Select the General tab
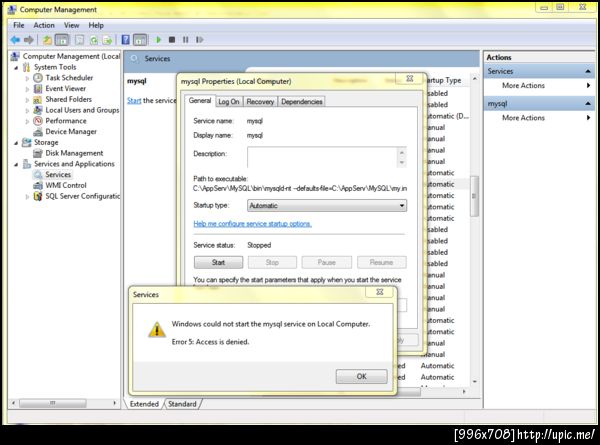Image resolution: width=600 pixels, height=445 pixels. [x=200, y=101]
